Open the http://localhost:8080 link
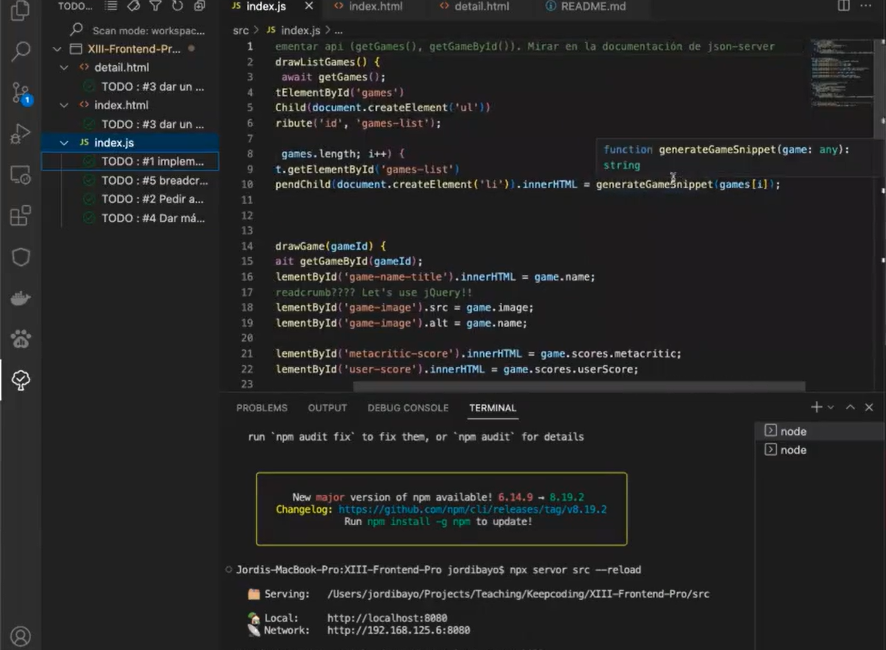Viewport: 886px width, 650px height. pyautogui.click(x=387, y=618)
